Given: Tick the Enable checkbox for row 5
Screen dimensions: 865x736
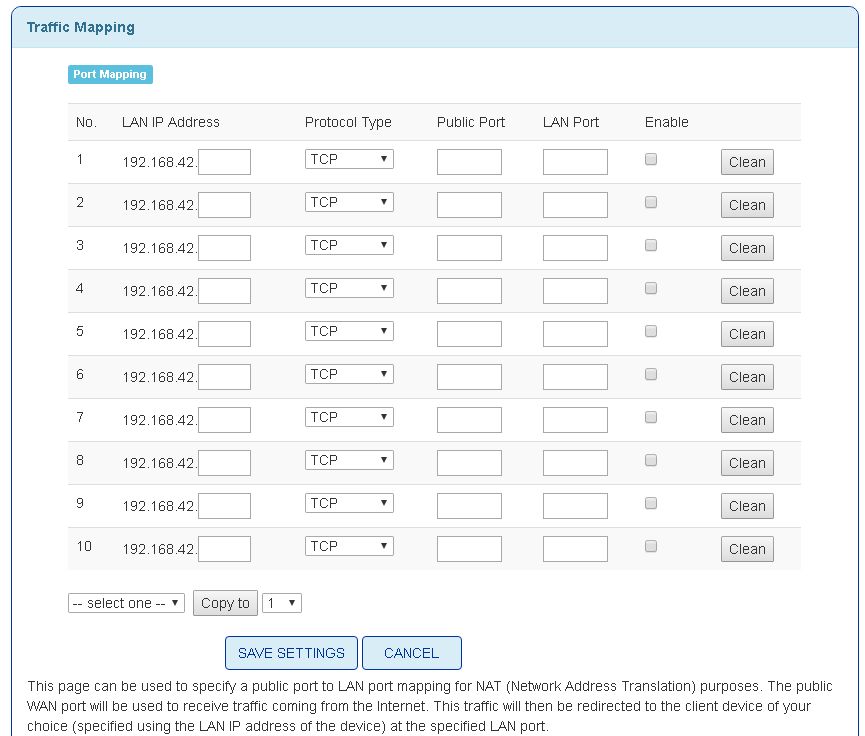Looking at the screenshot, I should coord(651,331).
